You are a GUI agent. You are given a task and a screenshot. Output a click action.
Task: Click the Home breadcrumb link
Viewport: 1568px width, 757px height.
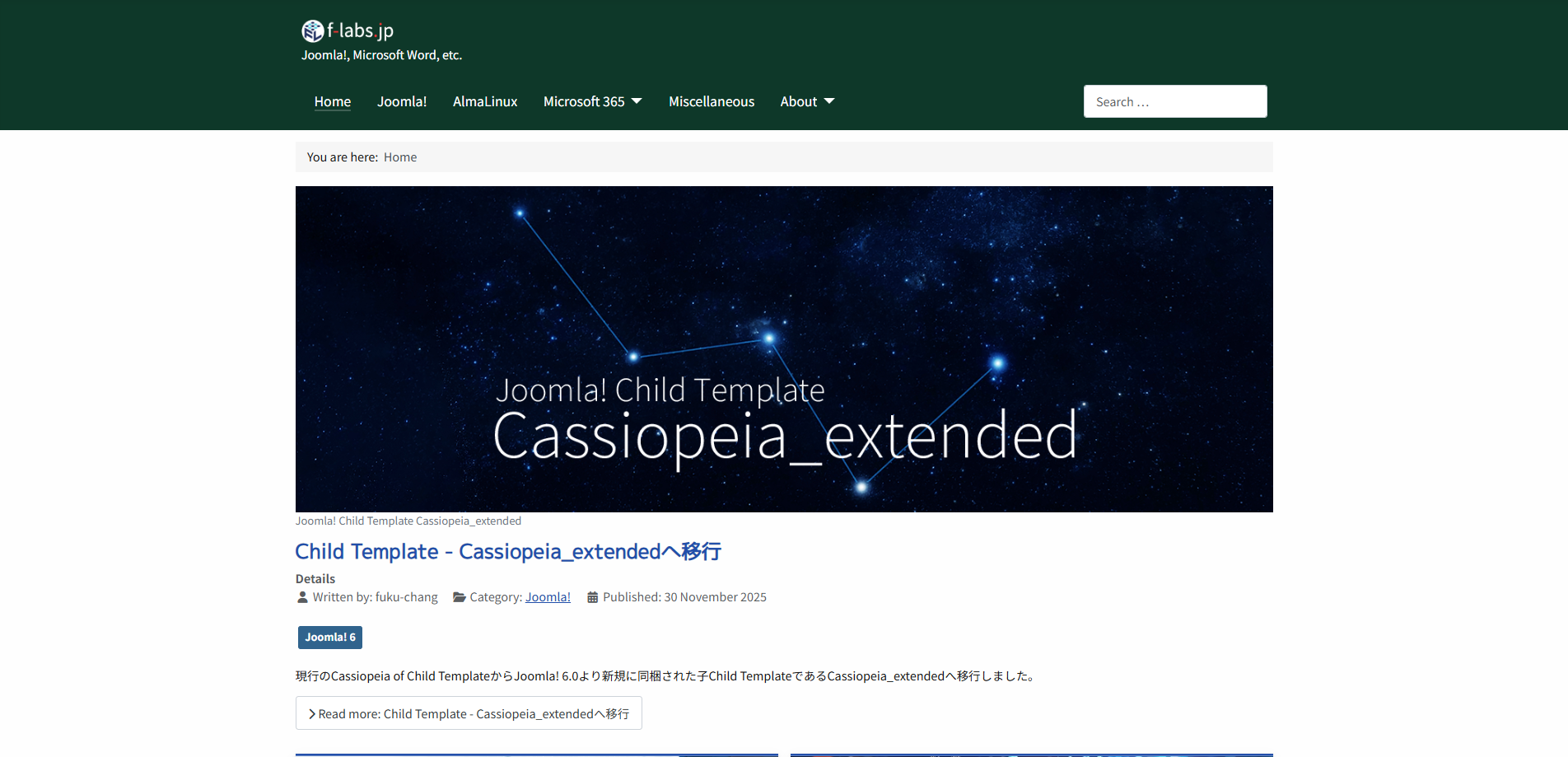400,157
